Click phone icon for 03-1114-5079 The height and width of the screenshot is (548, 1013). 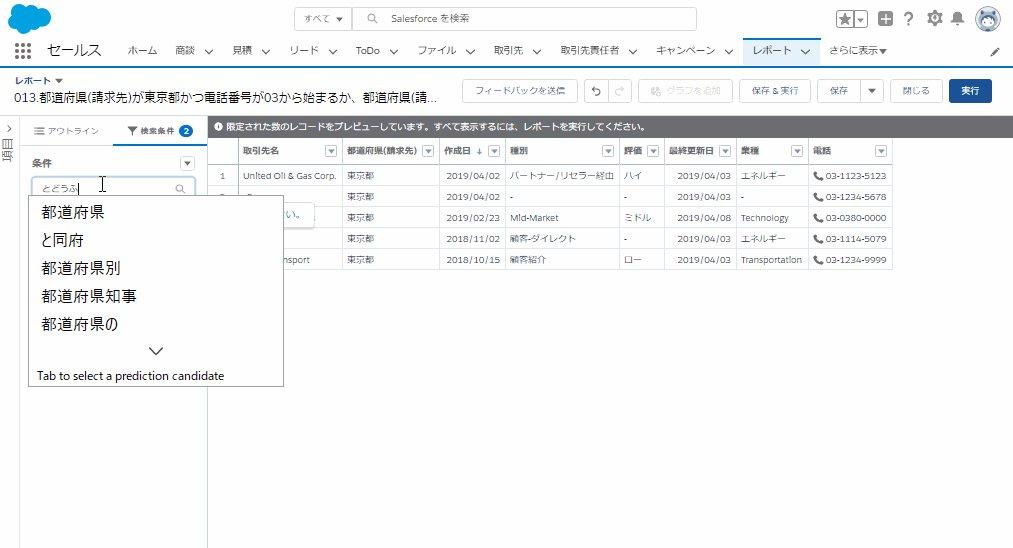(818, 238)
